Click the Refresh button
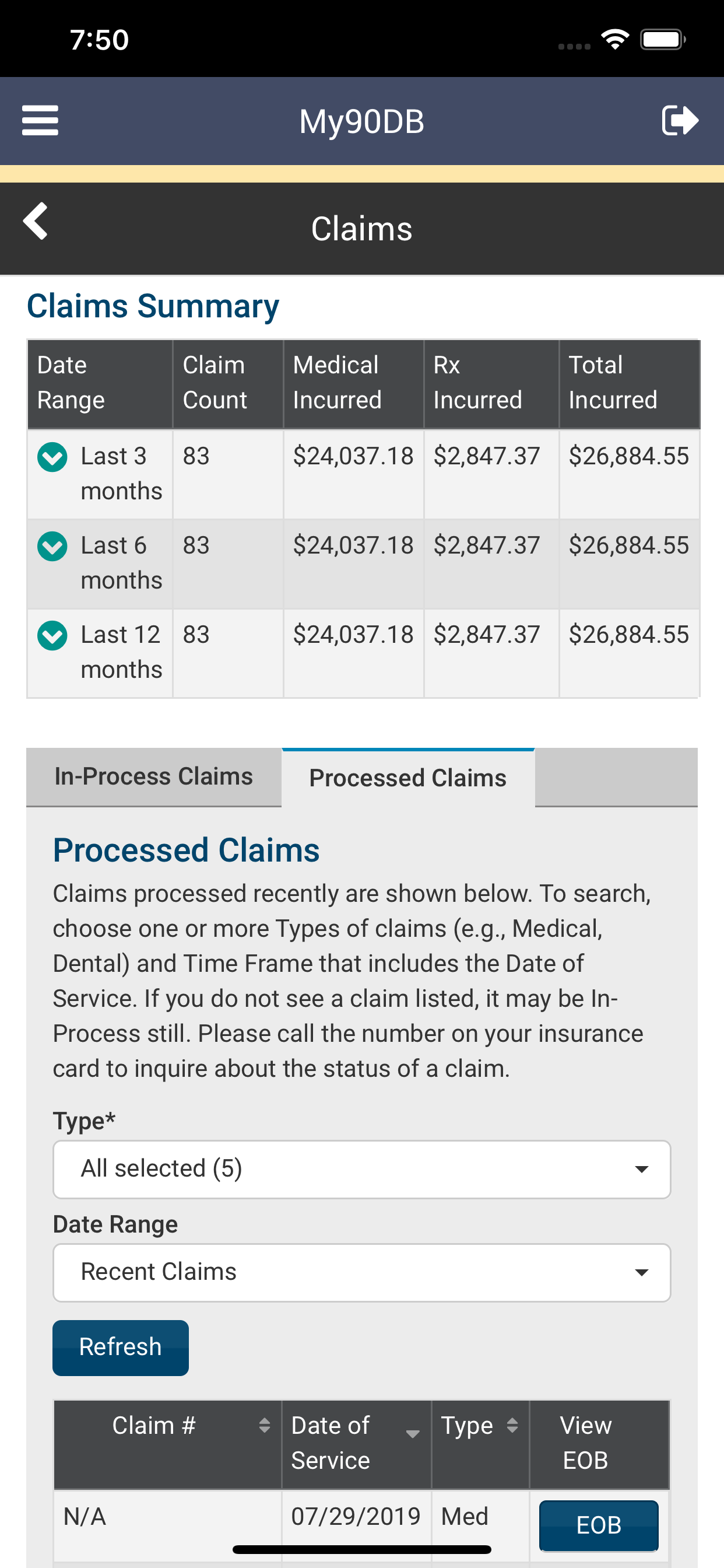 point(121,1347)
